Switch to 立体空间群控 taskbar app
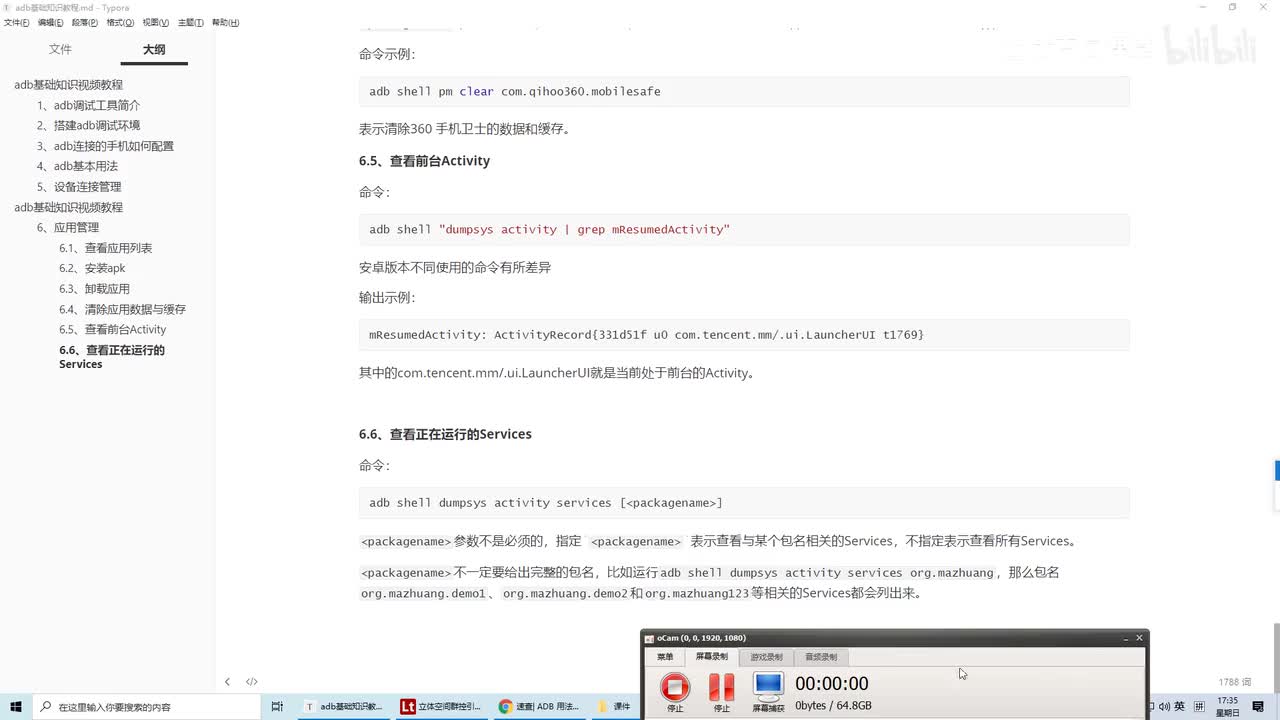 (x=441, y=706)
